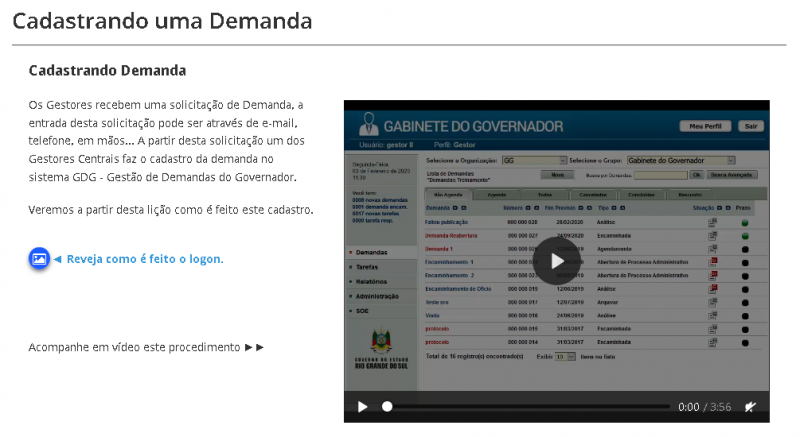This screenshot has width=800, height=437.
Task: Open the 'Reveja como é feito o logon' link
Action: pyautogui.click(x=145, y=259)
